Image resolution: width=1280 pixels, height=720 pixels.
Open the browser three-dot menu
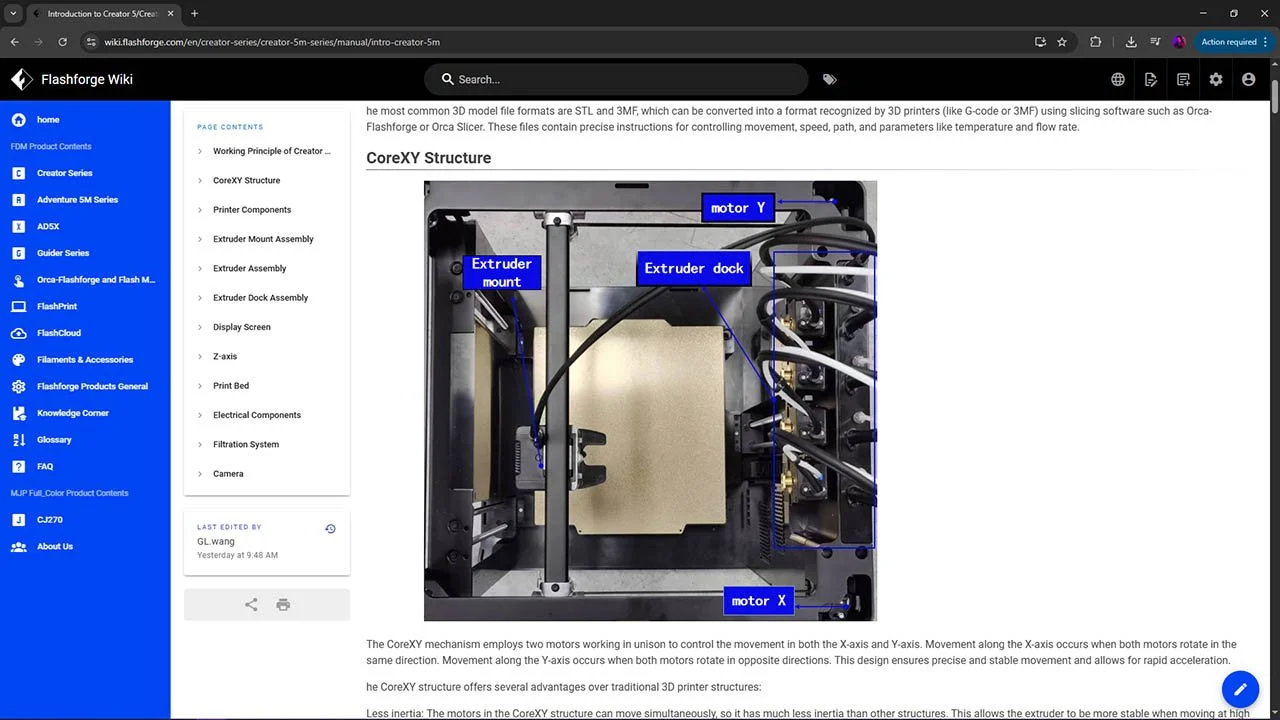coord(1268,42)
